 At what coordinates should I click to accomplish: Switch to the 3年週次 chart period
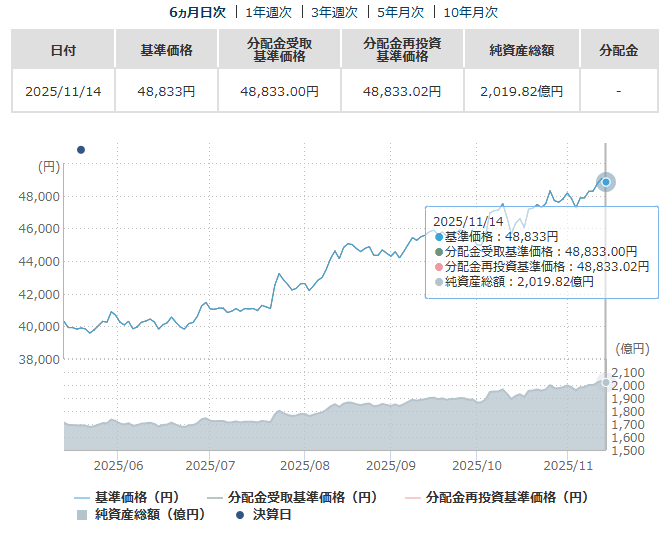coord(335,12)
